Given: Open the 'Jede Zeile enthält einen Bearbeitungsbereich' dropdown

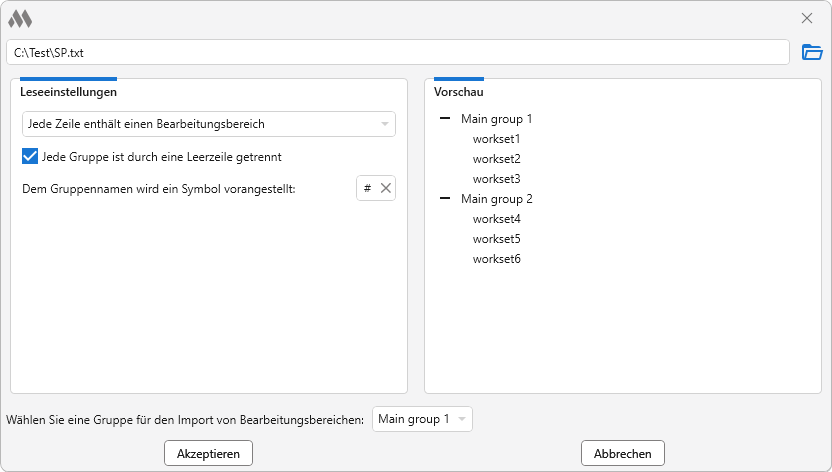Looking at the screenshot, I should coord(208,124).
